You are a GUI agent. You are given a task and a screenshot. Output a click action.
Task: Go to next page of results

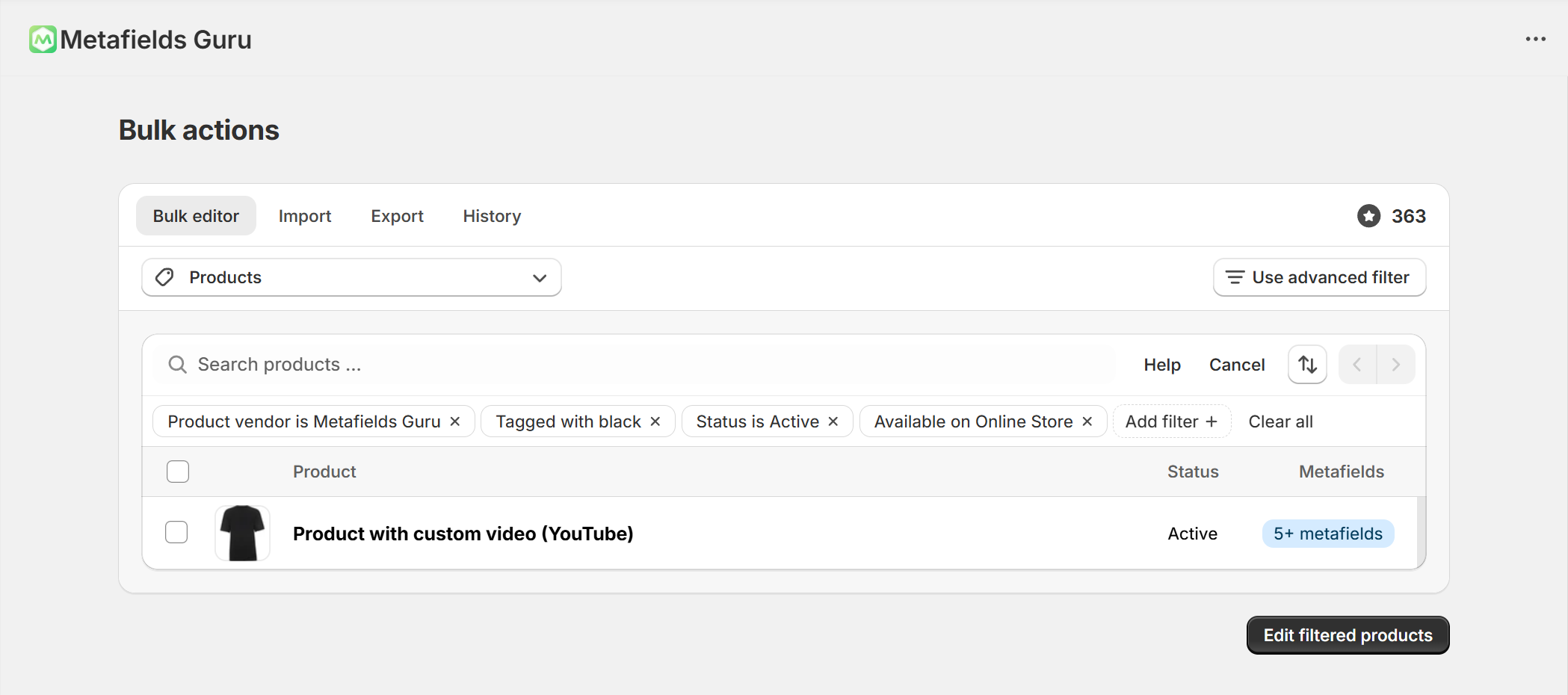pos(1395,365)
